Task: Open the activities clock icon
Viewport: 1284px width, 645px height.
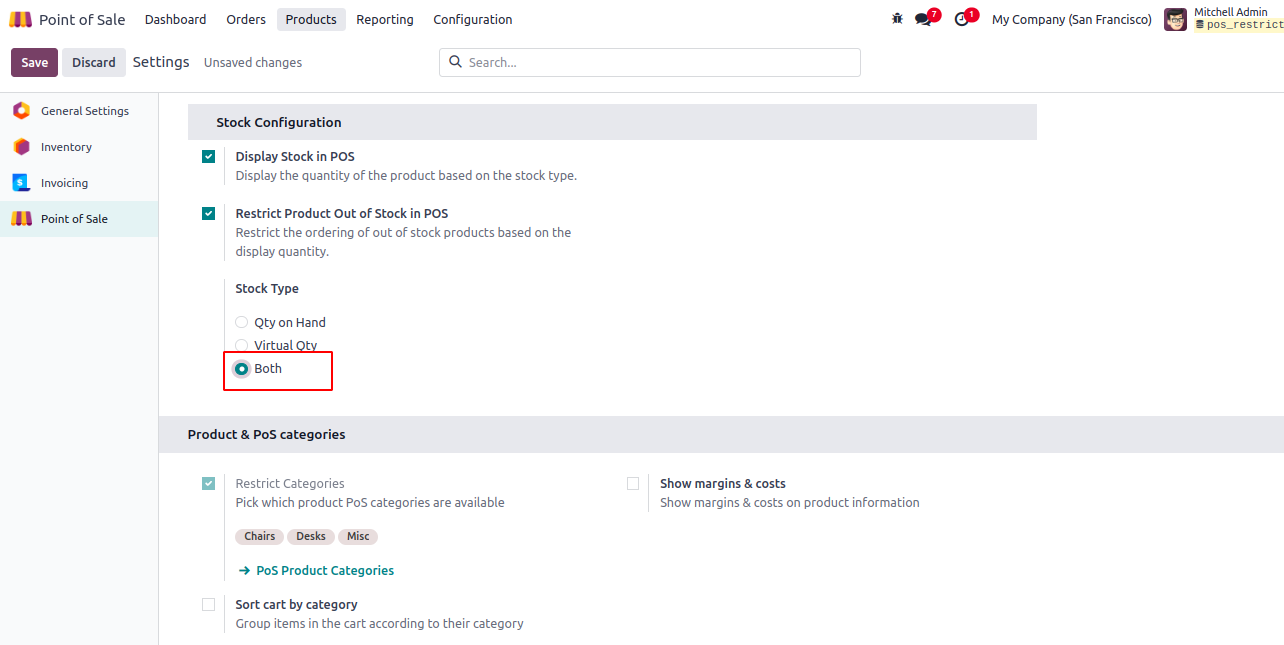Action: [961, 19]
